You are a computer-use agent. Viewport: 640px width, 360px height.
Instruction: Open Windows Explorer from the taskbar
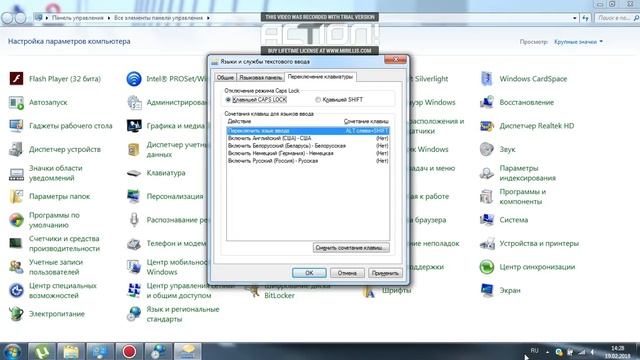click(x=71, y=351)
